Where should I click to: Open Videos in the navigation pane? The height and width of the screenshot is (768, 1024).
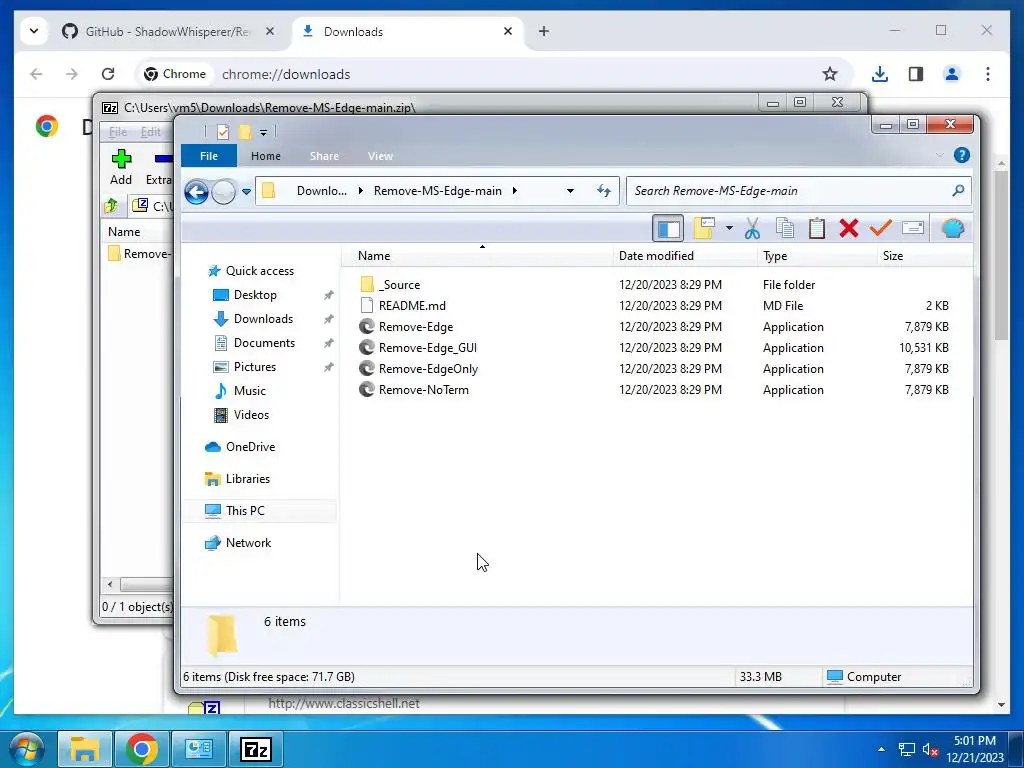(251, 415)
